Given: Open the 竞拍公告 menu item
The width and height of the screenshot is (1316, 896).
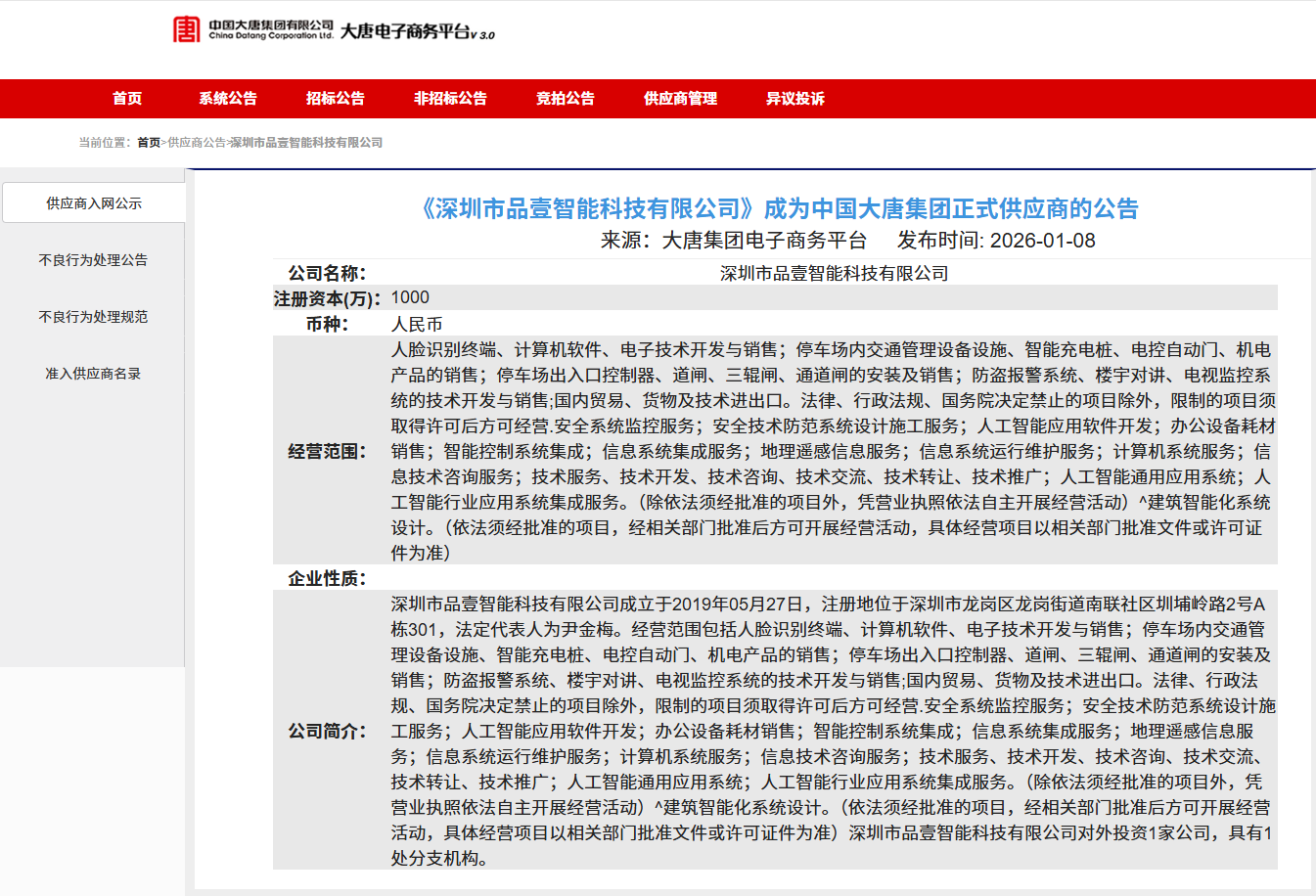Looking at the screenshot, I should [566, 99].
